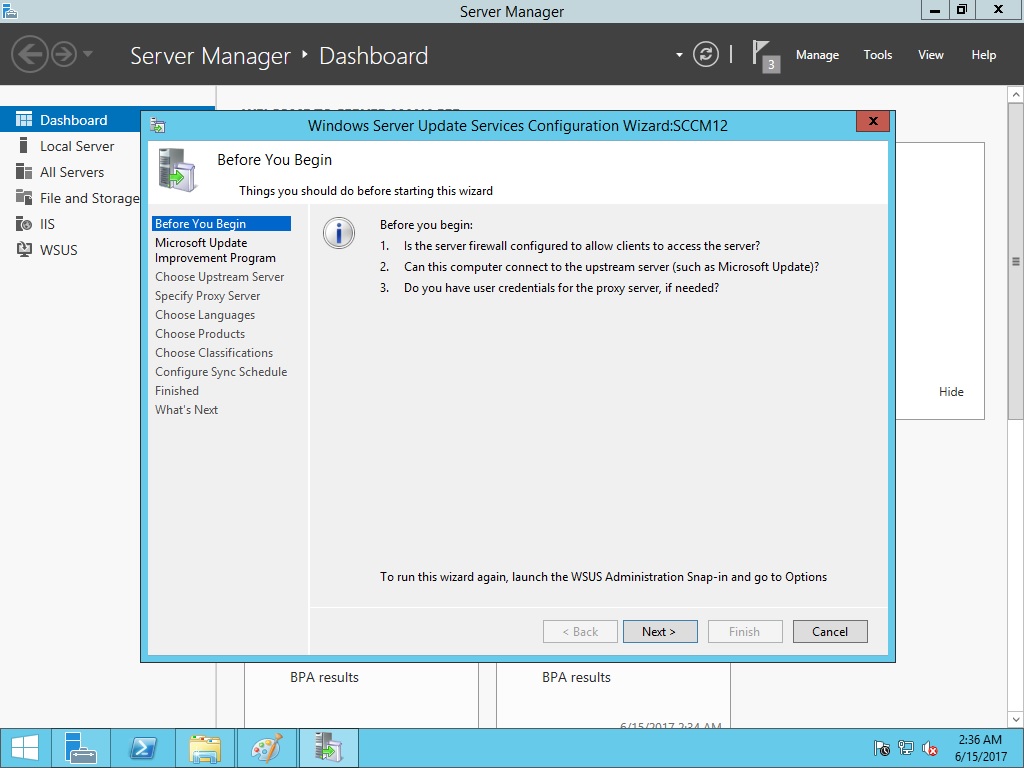Open the View menu

(930, 55)
